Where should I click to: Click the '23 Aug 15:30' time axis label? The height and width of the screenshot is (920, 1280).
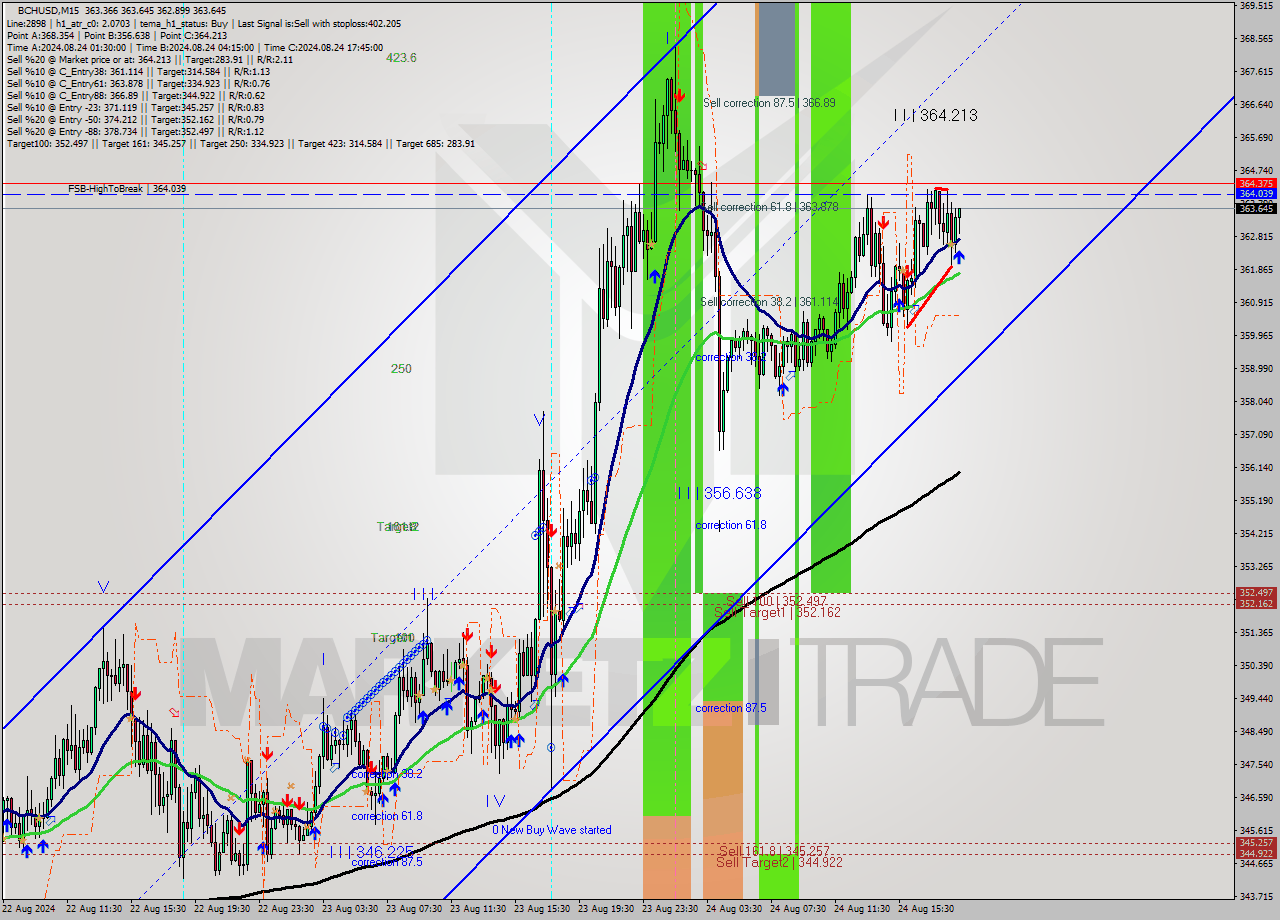[x=544, y=909]
